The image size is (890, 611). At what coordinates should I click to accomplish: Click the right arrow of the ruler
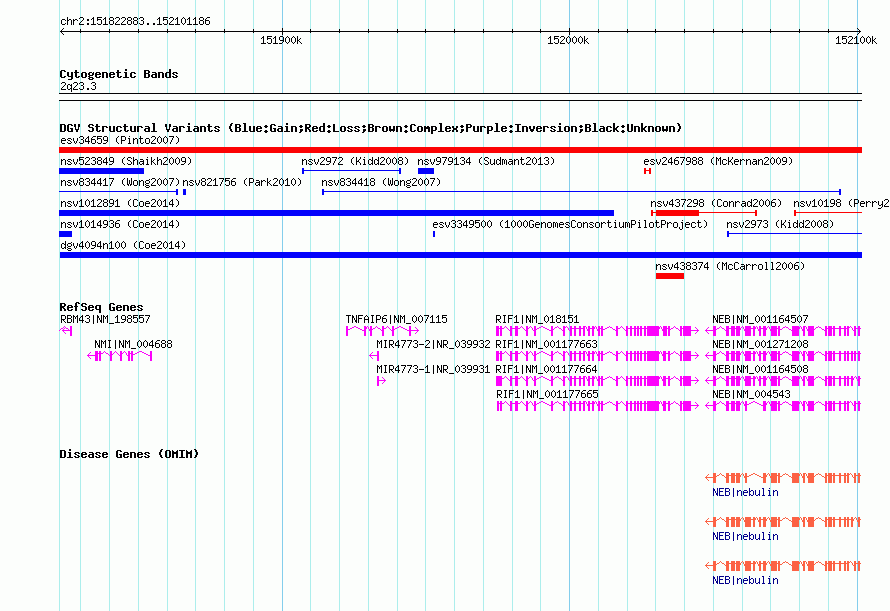(x=859, y=31)
